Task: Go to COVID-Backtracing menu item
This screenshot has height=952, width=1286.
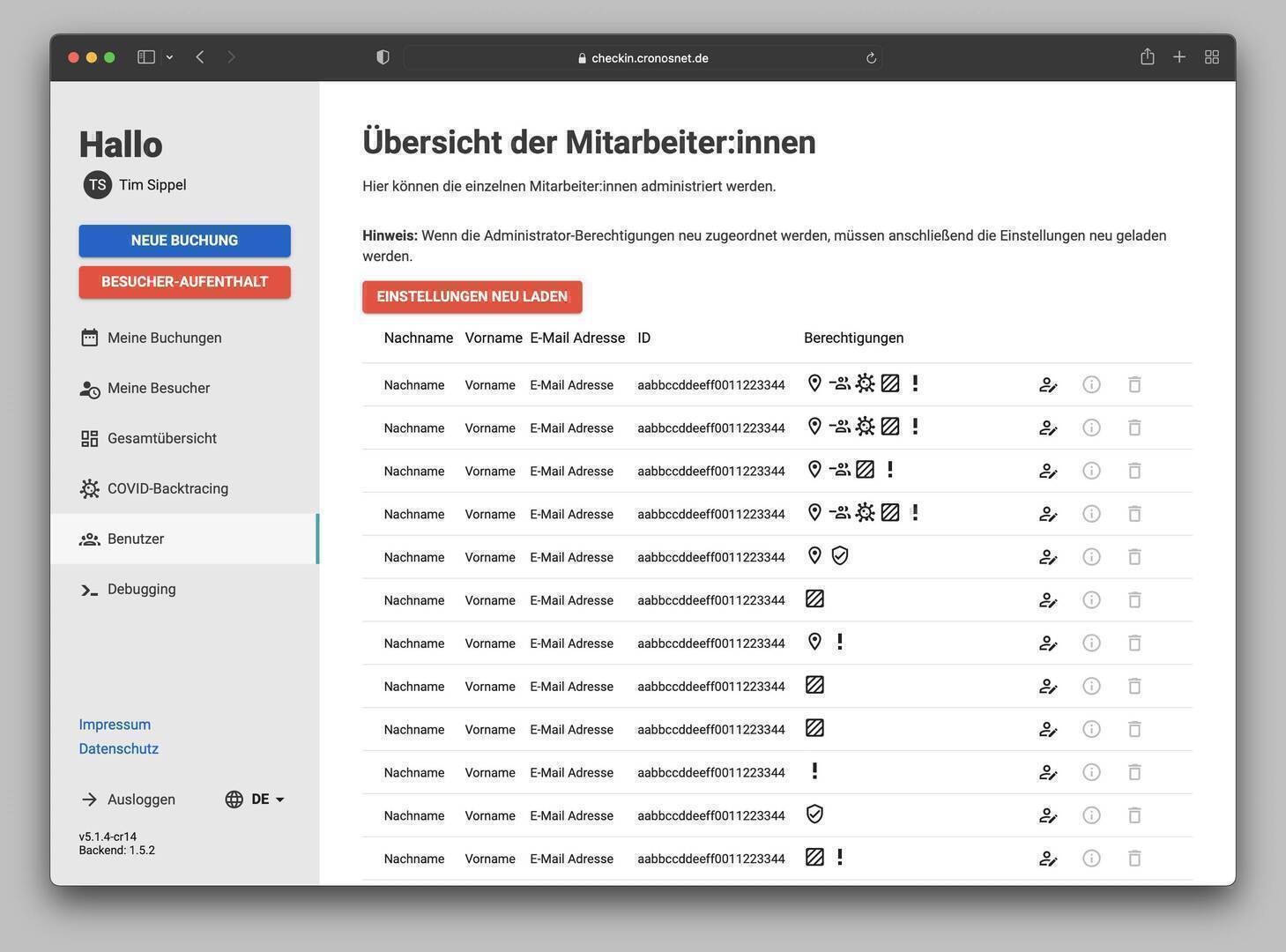Action: 167,488
